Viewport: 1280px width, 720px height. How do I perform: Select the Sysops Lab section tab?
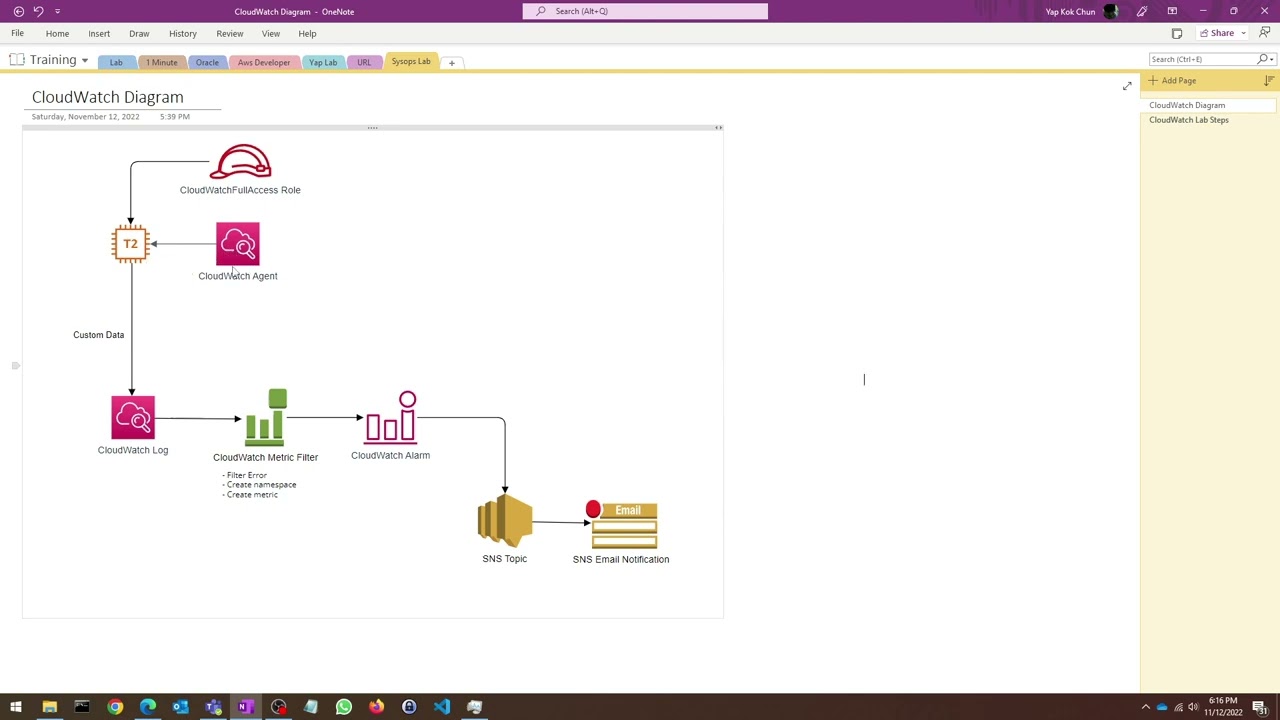click(411, 62)
